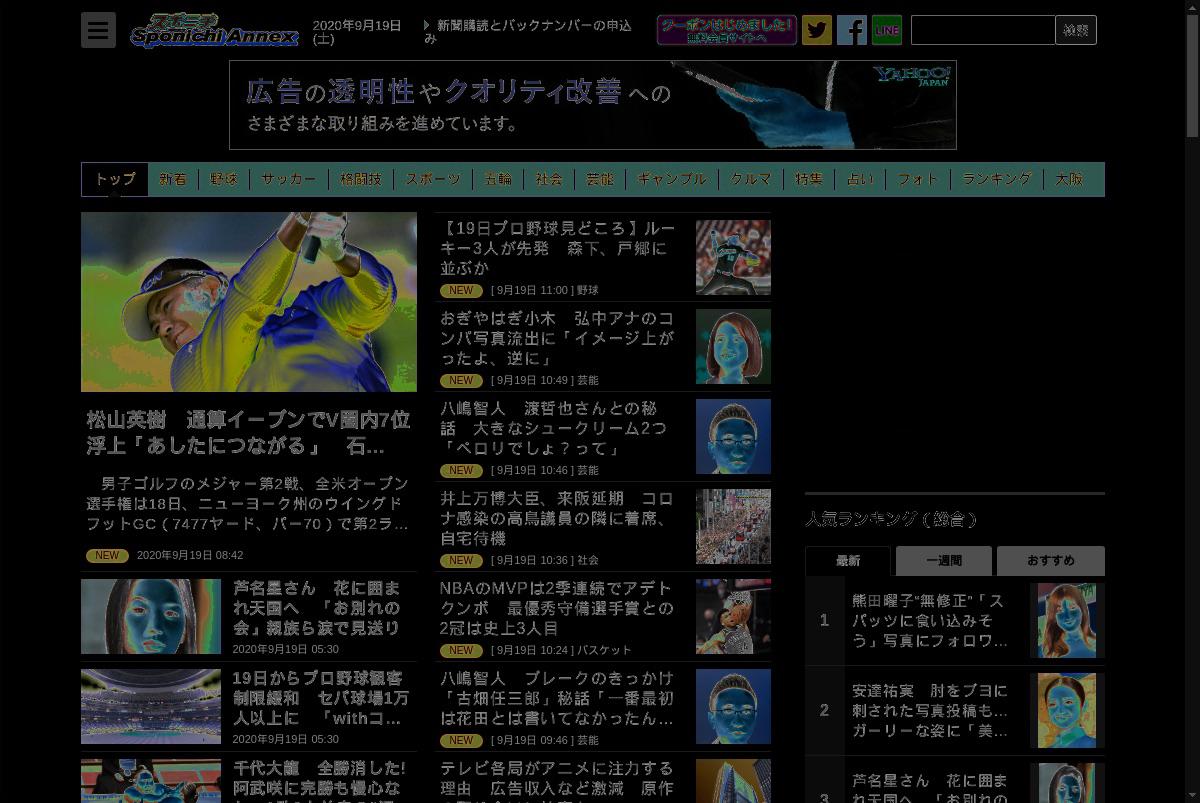This screenshot has width=1200, height=803.
Task: Open the Facebook icon link
Action: 852,30
